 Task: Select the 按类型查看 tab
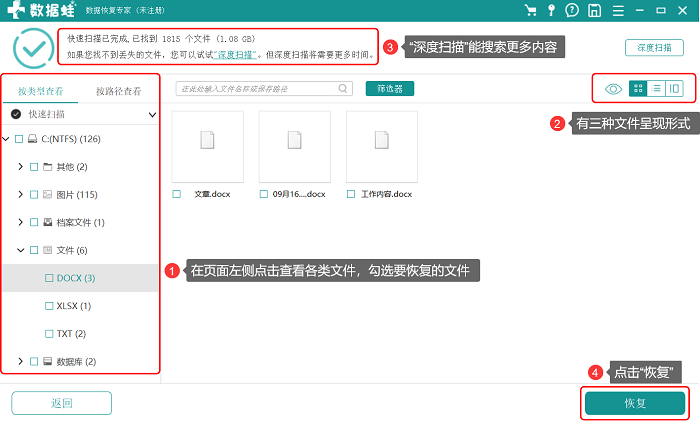[x=41, y=91]
